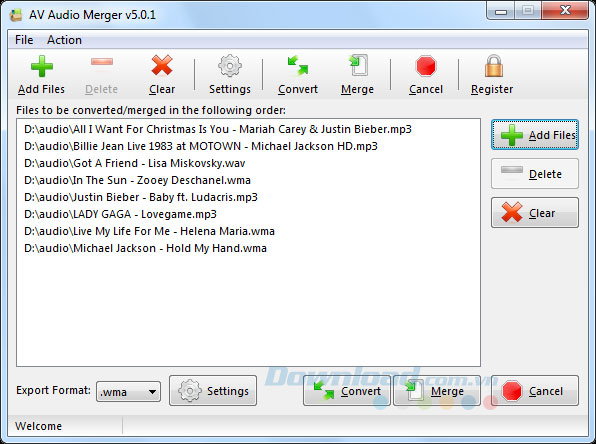Click the green plus Add Files toolbar icon

[x=41, y=66]
